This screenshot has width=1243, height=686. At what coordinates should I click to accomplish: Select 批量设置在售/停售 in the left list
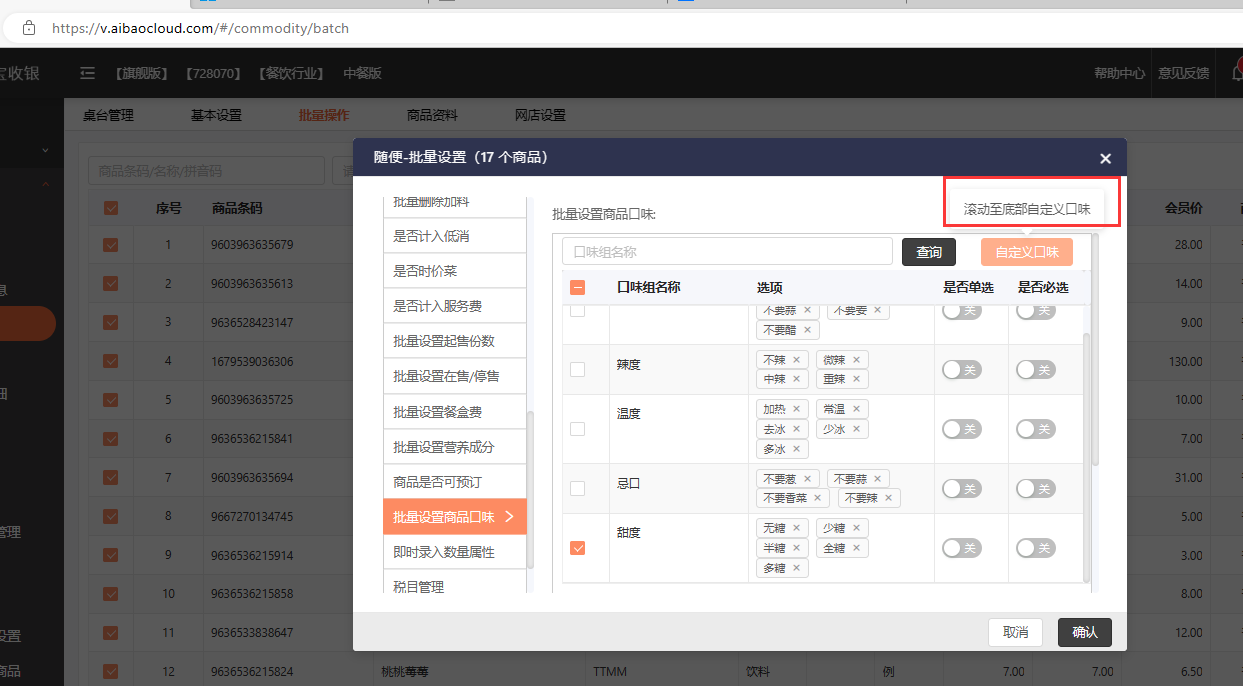[x=446, y=376]
